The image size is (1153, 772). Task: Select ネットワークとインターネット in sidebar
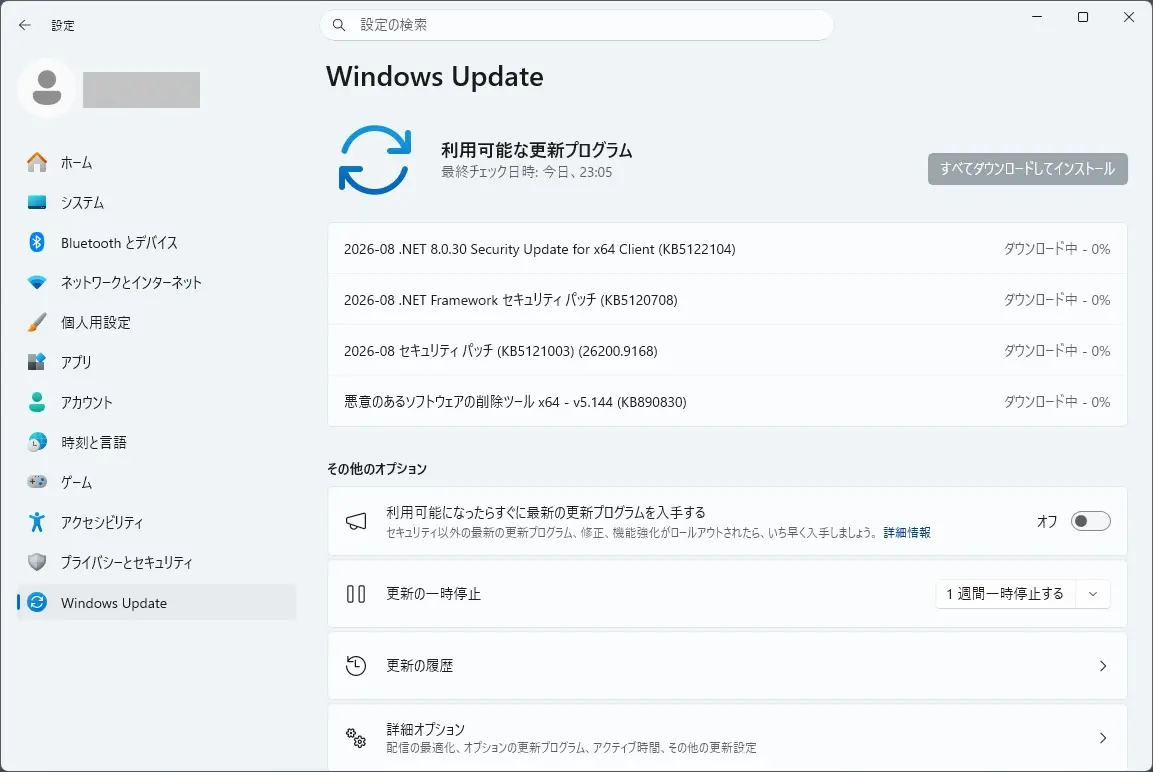tap(156, 282)
